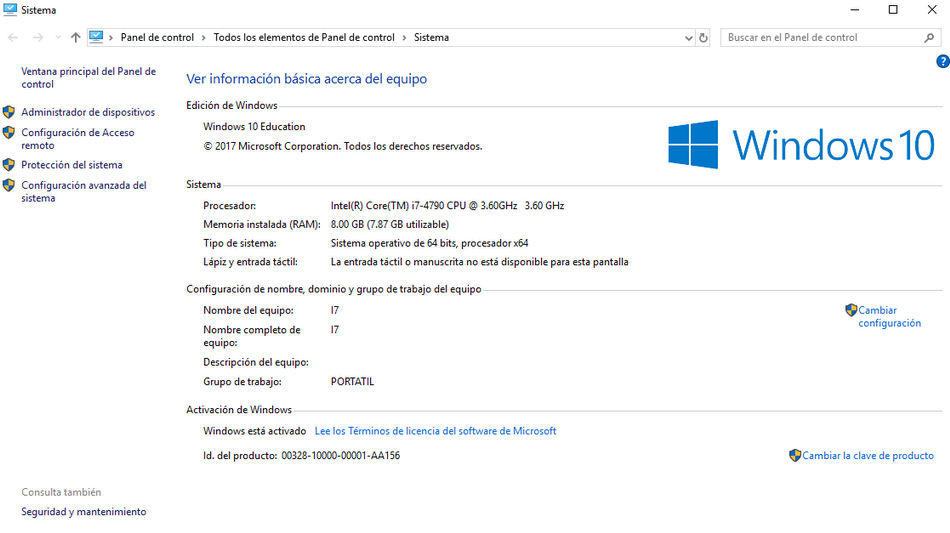Click the shield icon beside Cambiar configuración
The height and width of the screenshot is (533, 950).
[x=851, y=311]
